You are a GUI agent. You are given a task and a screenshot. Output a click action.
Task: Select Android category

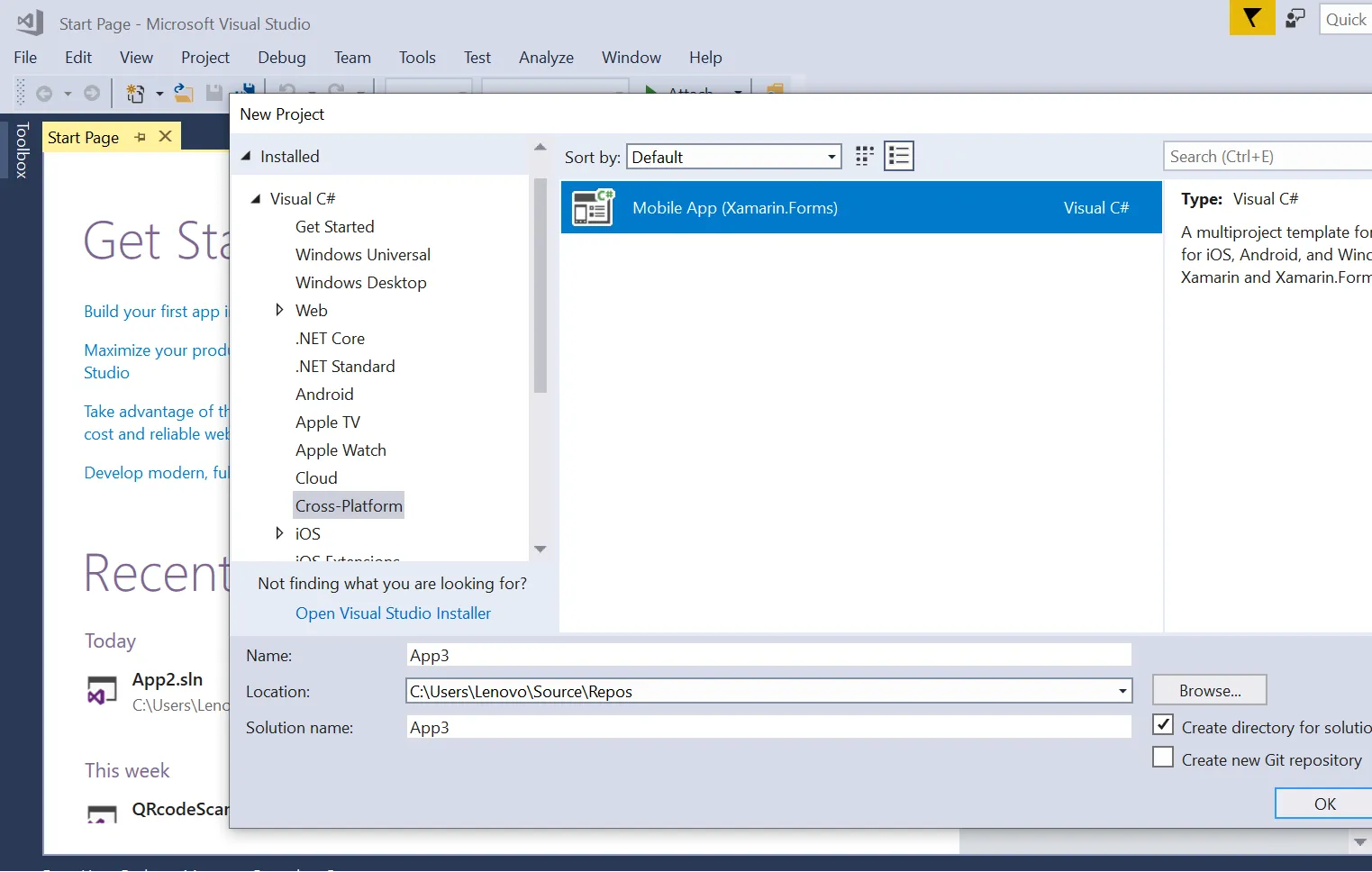[x=324, y=394]
